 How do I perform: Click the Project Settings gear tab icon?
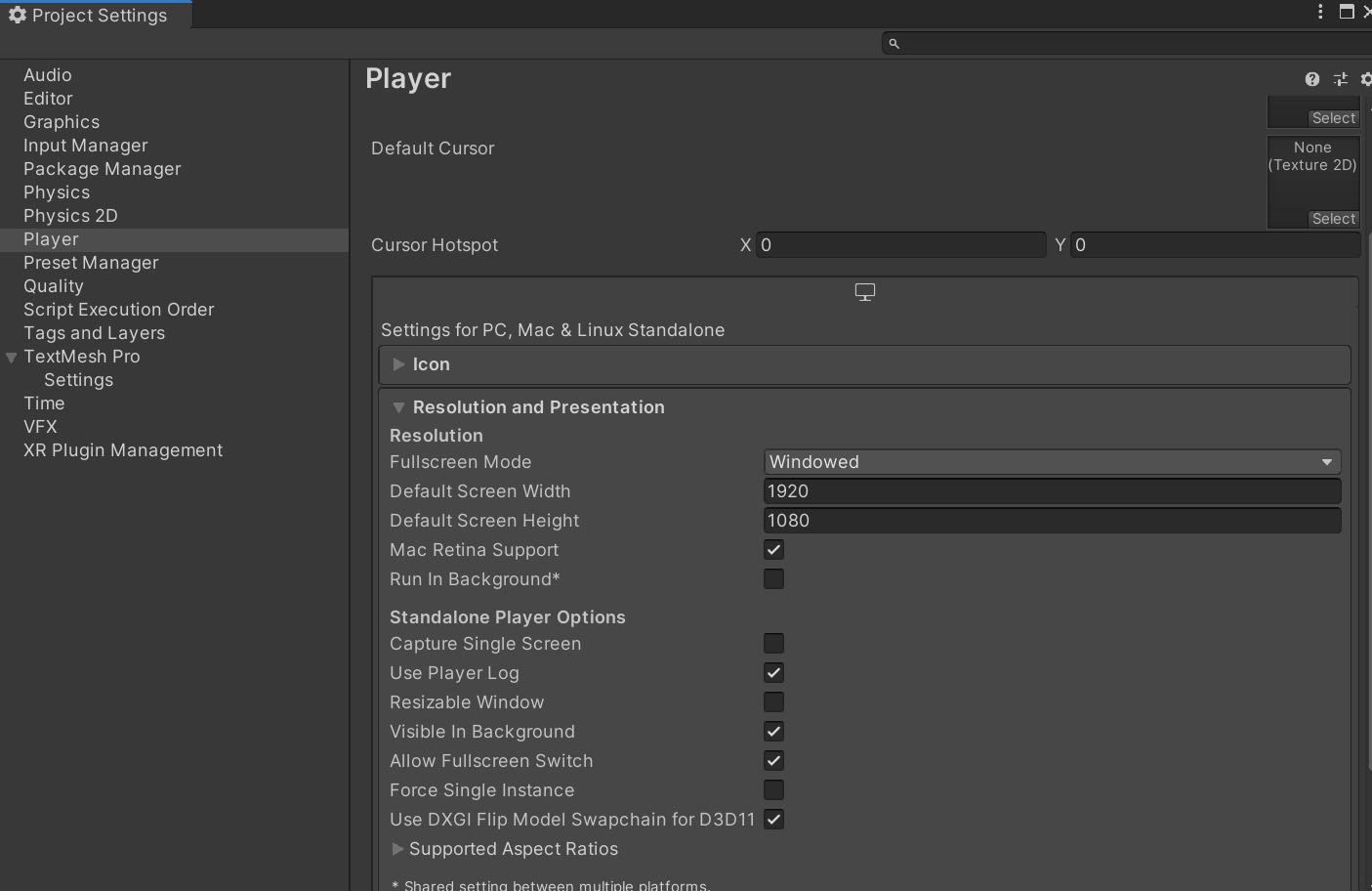pyautogui.click(x=17, y=15)
